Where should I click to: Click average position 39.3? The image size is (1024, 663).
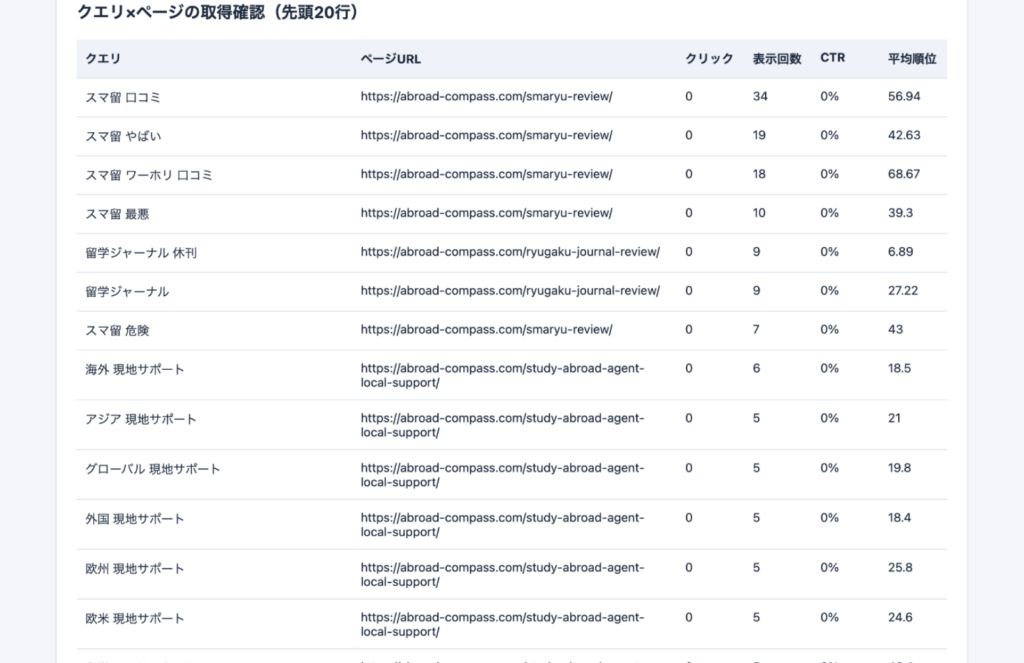point(901,213)
